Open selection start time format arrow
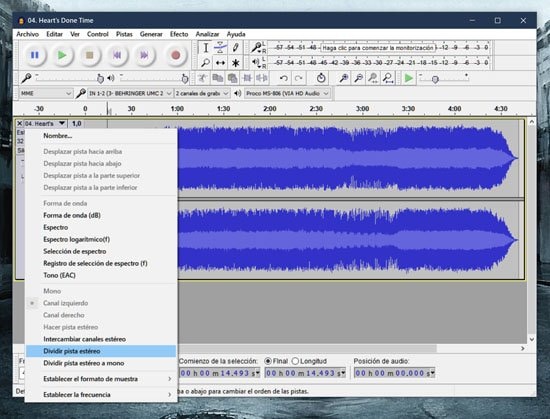This screenshot has width=550, height=419. [258, 373]
